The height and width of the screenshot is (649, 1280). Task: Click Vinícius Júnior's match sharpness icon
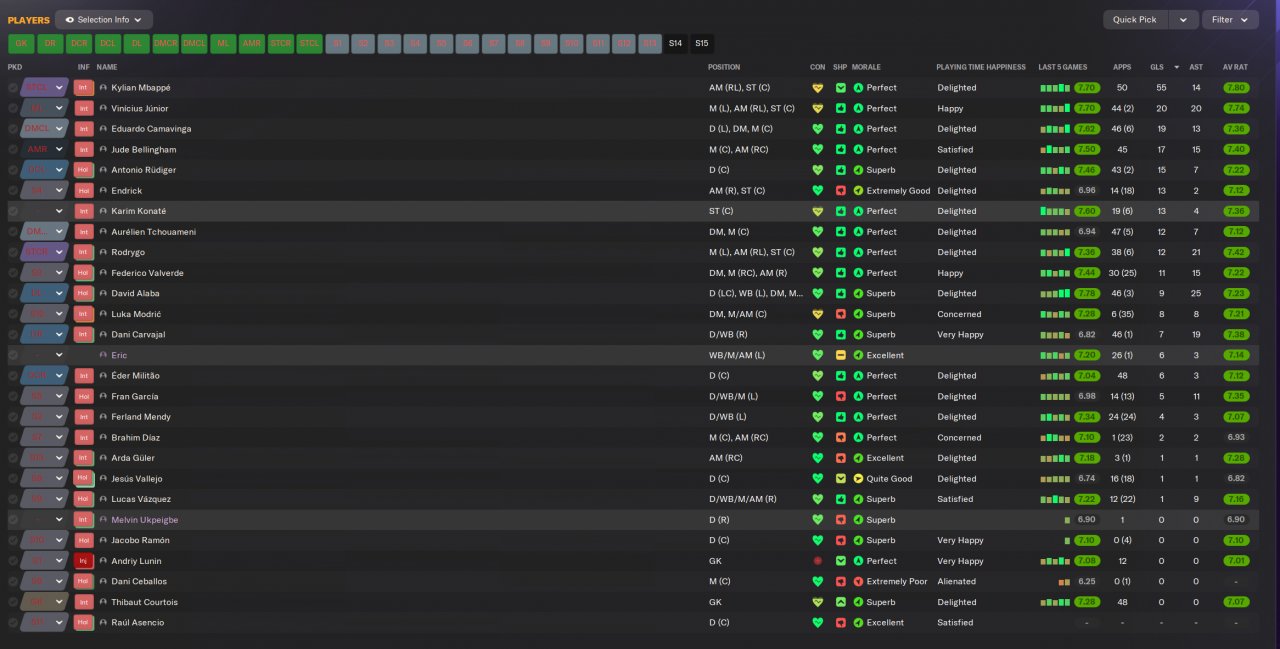coord(841,108)
